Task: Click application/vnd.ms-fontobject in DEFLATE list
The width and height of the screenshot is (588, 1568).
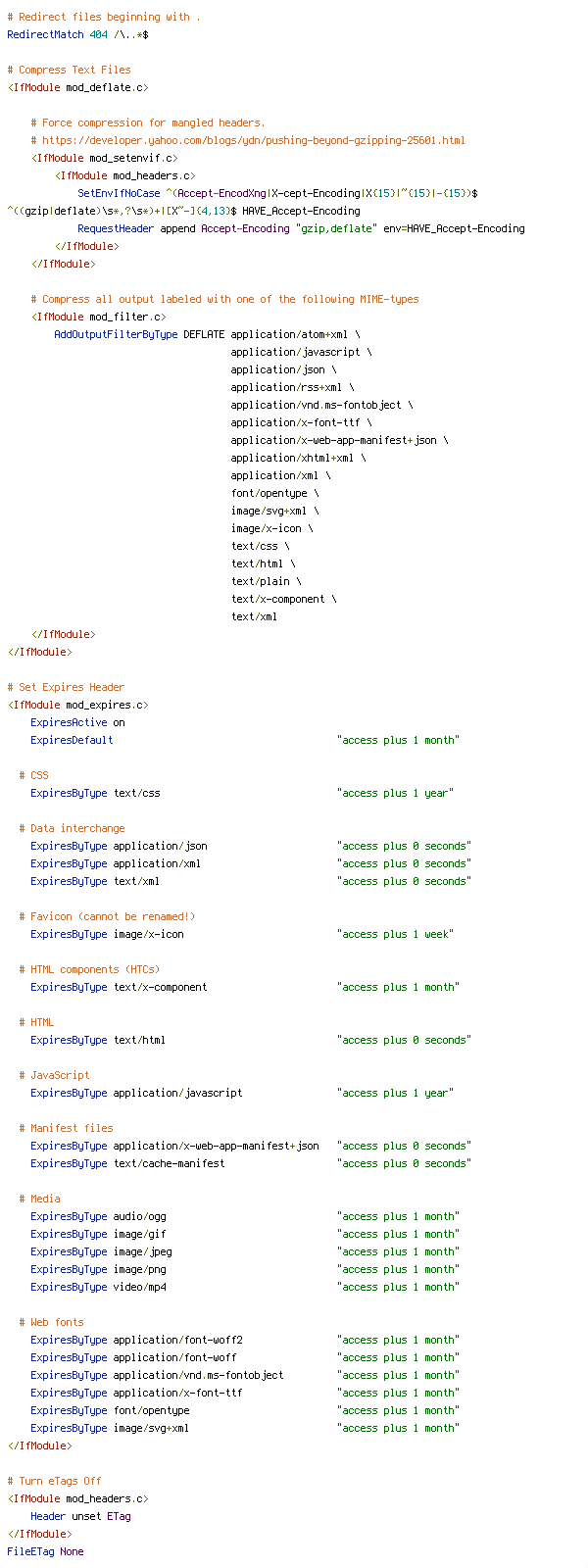Action: click(321, 405)
